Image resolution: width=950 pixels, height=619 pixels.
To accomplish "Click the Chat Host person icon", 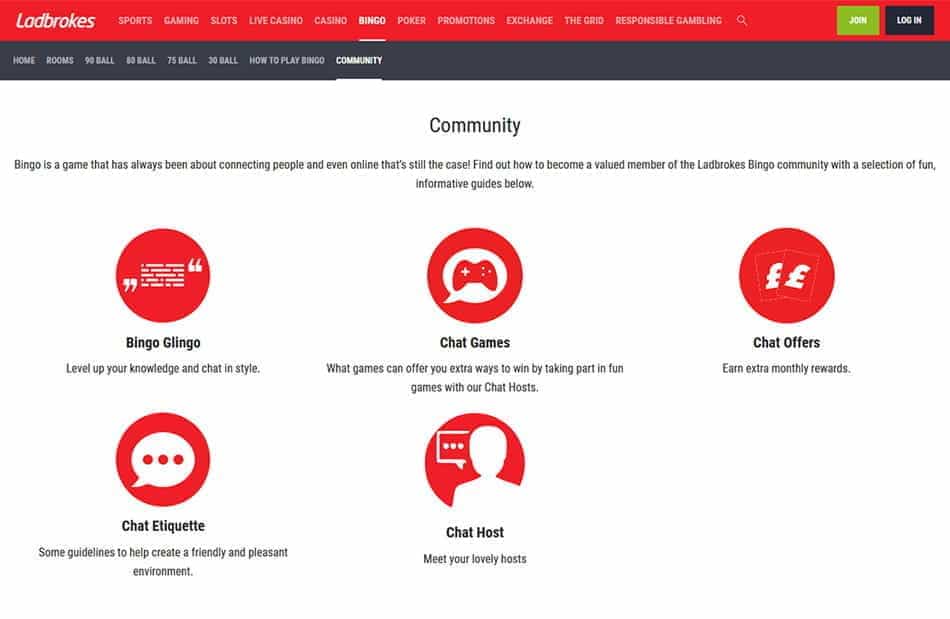I will (x=475, y=462).
